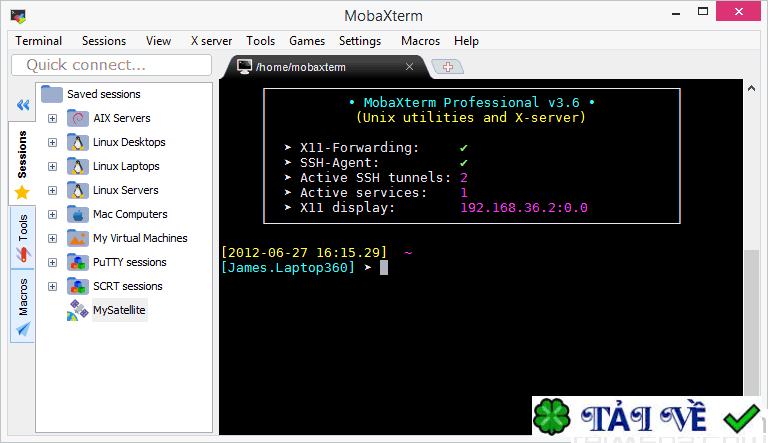Click the terminal scrollbar up arrow

[751, 89]
